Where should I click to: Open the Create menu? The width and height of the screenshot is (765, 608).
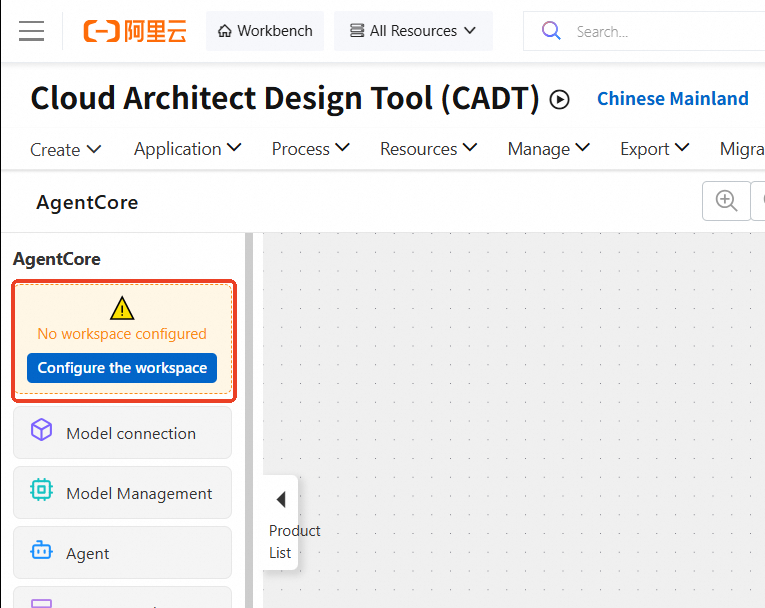click(66, 149)
